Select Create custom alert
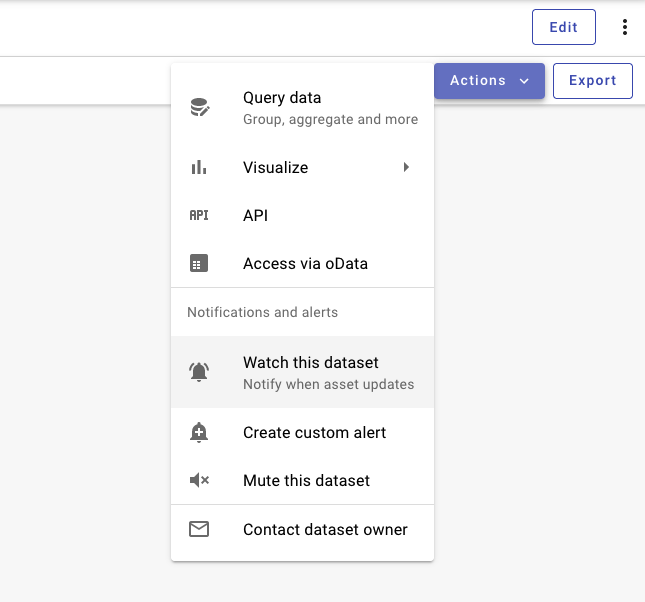The width and height of the screenshot is (645, 602). coord(302,432)
